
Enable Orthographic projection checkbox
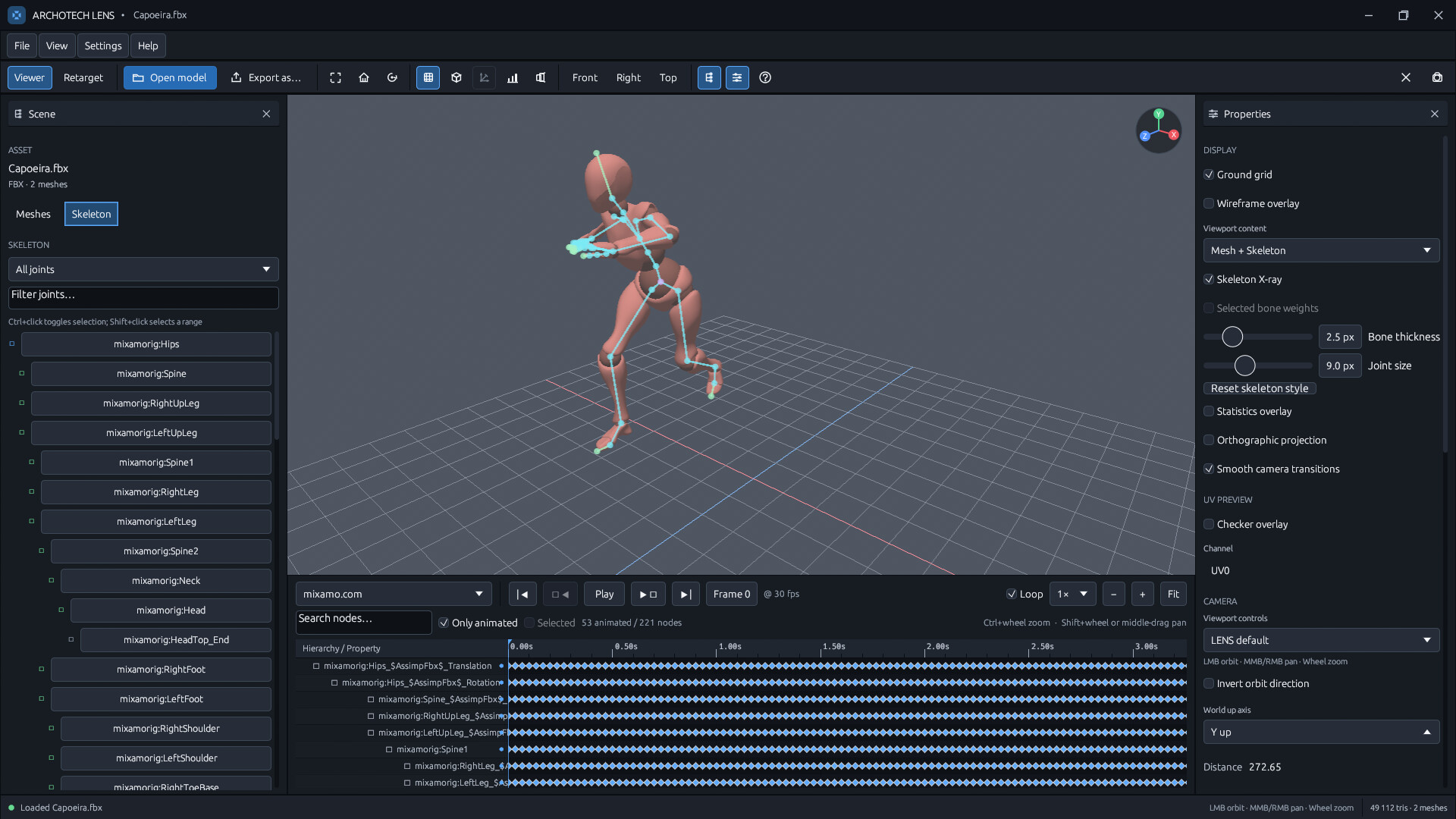click(1209, 440)
